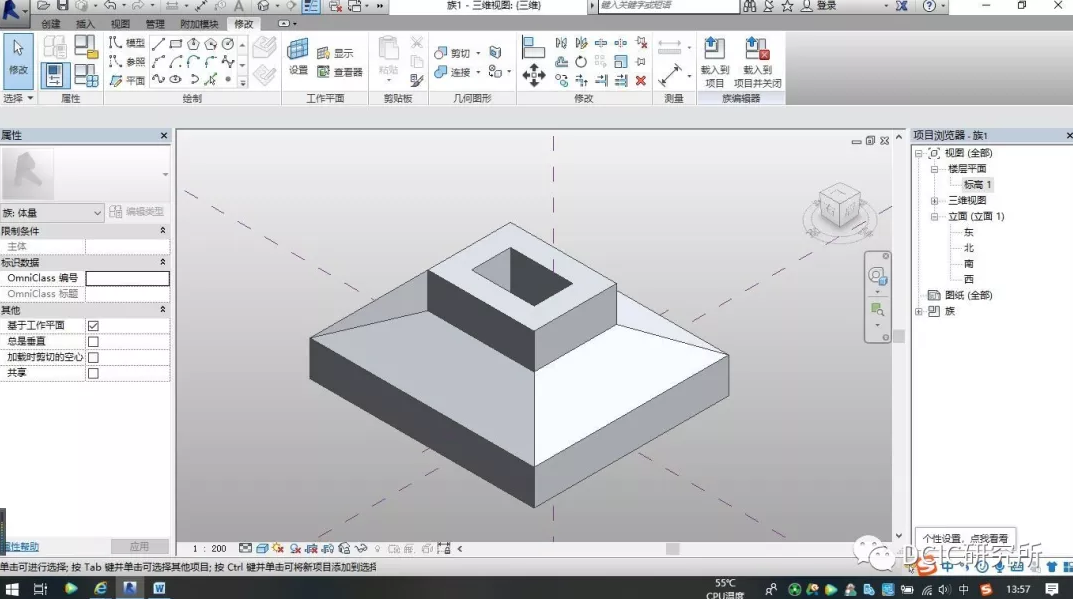
Task: Click the Undo arrow icon
Action: pos(109,5)
